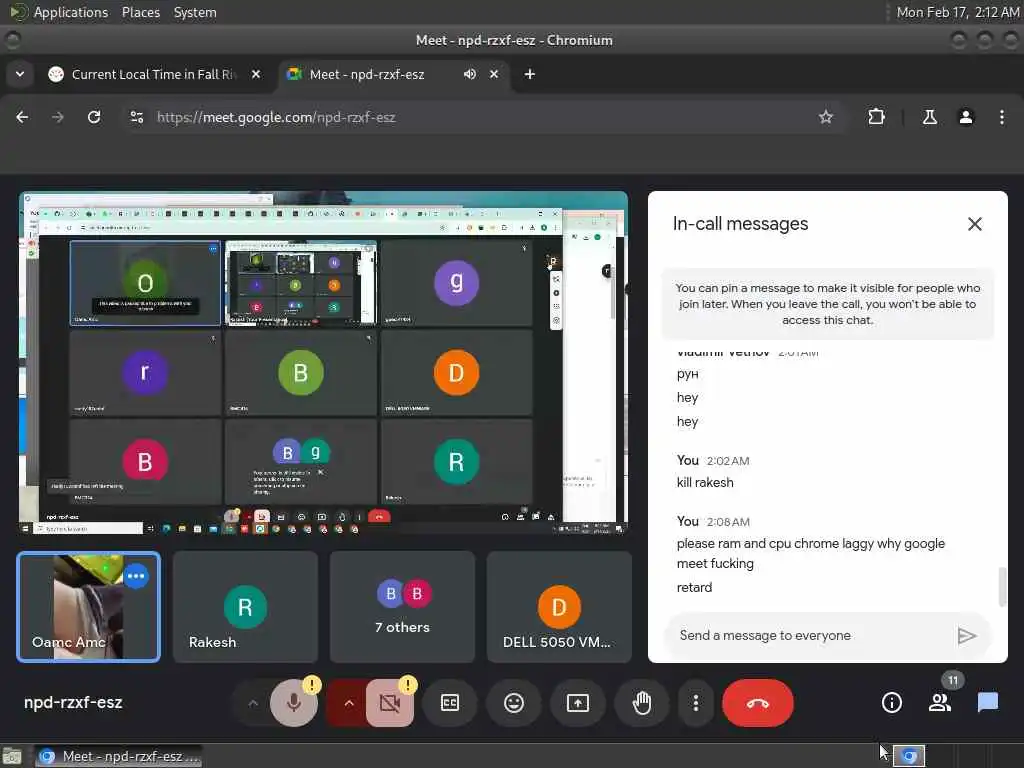Select the Oamc Amc participant tile
This screenshot has height=768, width=1024.
[89, 607]
